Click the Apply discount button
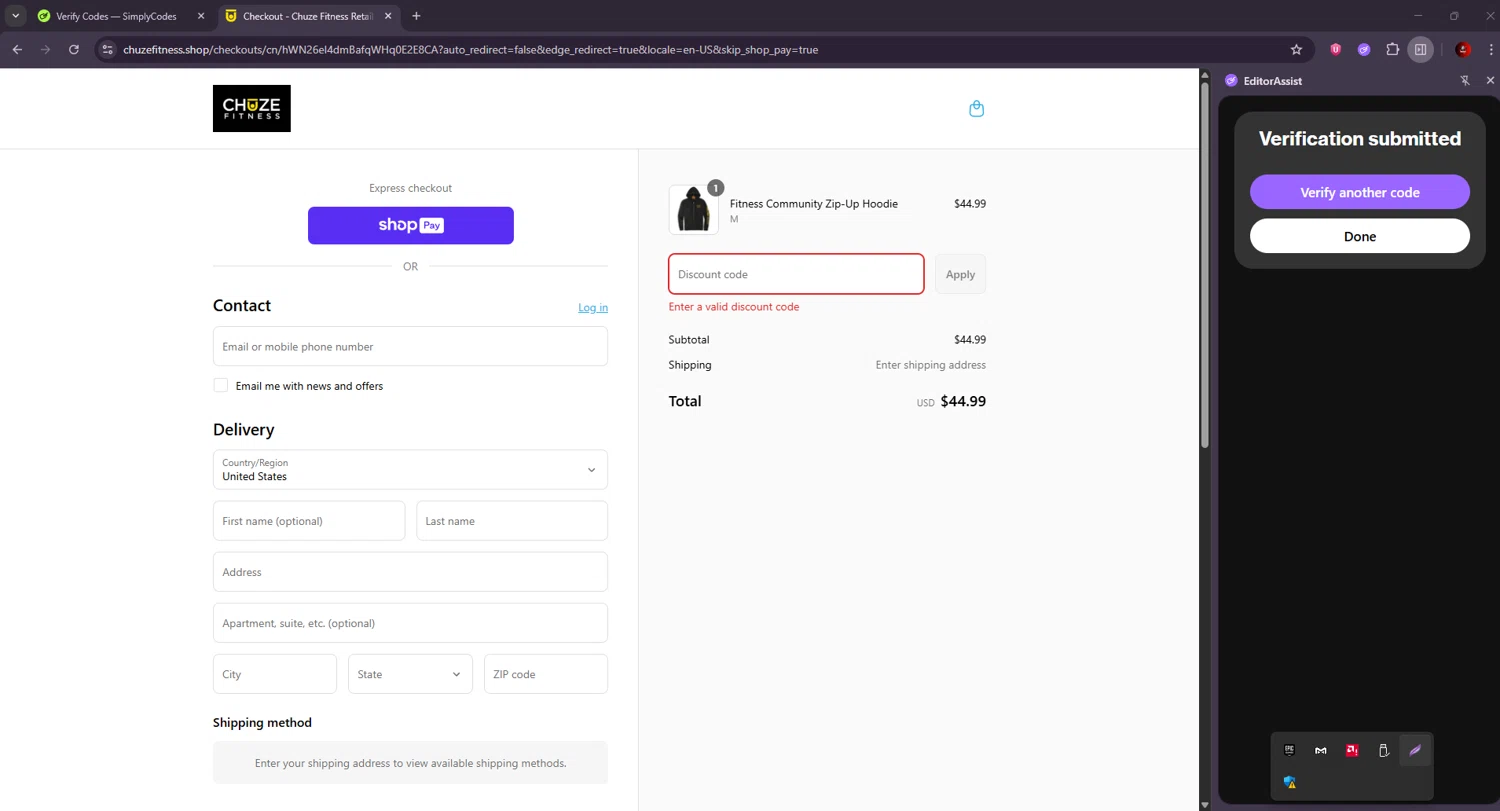 click(x=960, y=274)
